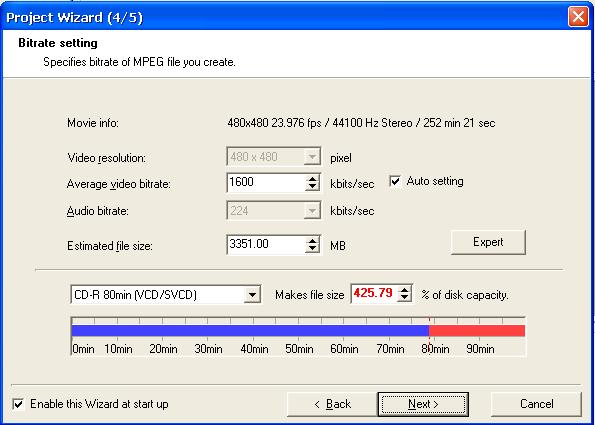This screenshot has height=425, width=595.
Task: Open the Audio bitrate dropdown arrow
Action: tap(312, 211)
